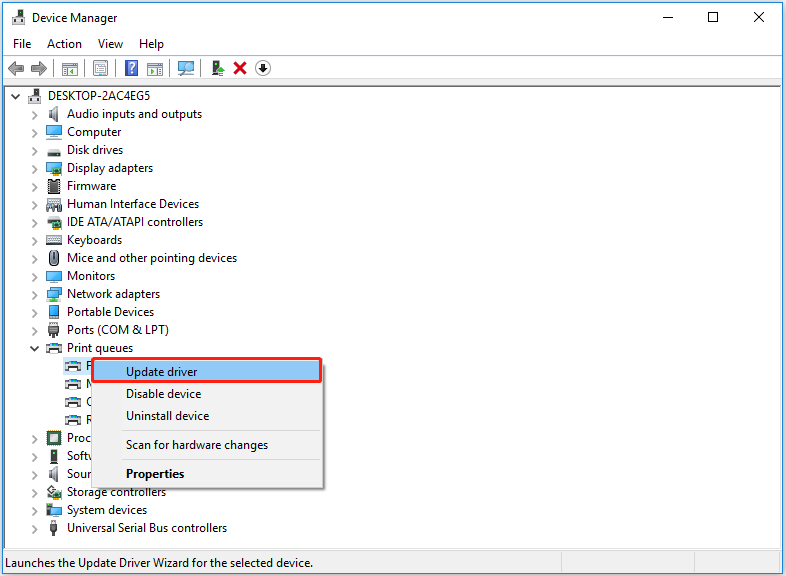This screenshot has height=576, width=786.
Task: Expand the Keyboards chevron
Action: click(34, 241)
